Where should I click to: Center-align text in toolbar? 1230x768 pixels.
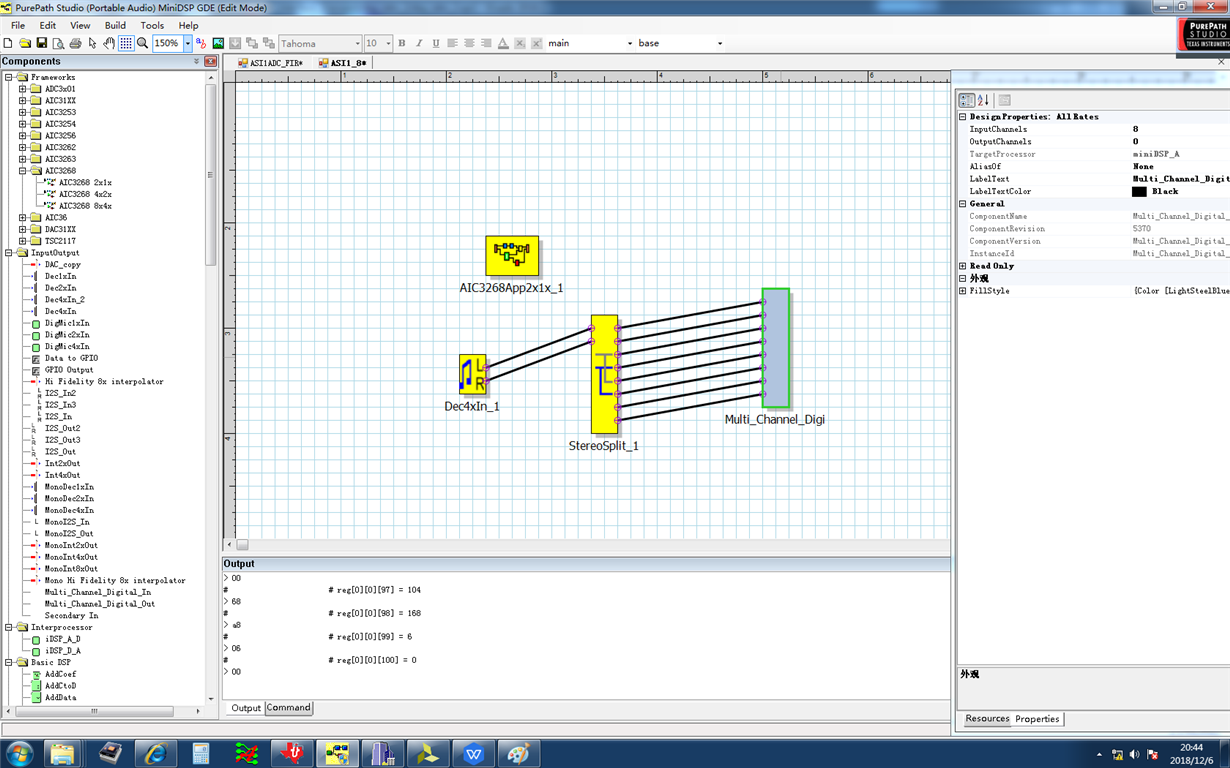pyautogui.click(x=470, y=44)
